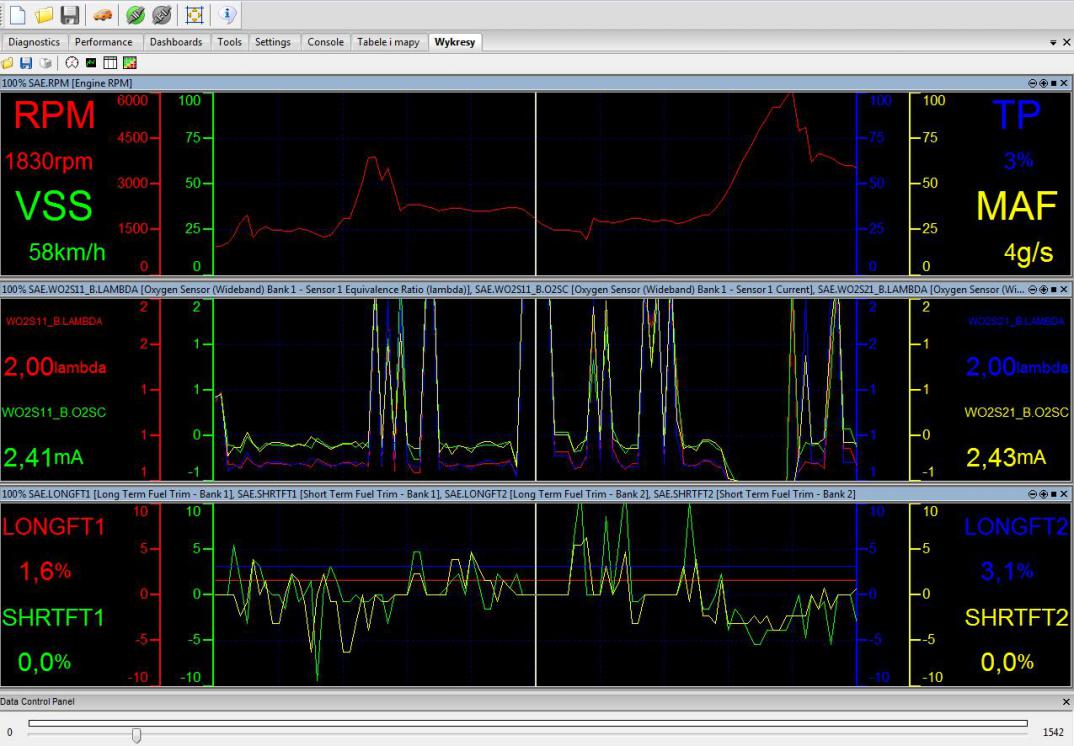Save using the gray floppy disk icon

(x=69, y=15)
